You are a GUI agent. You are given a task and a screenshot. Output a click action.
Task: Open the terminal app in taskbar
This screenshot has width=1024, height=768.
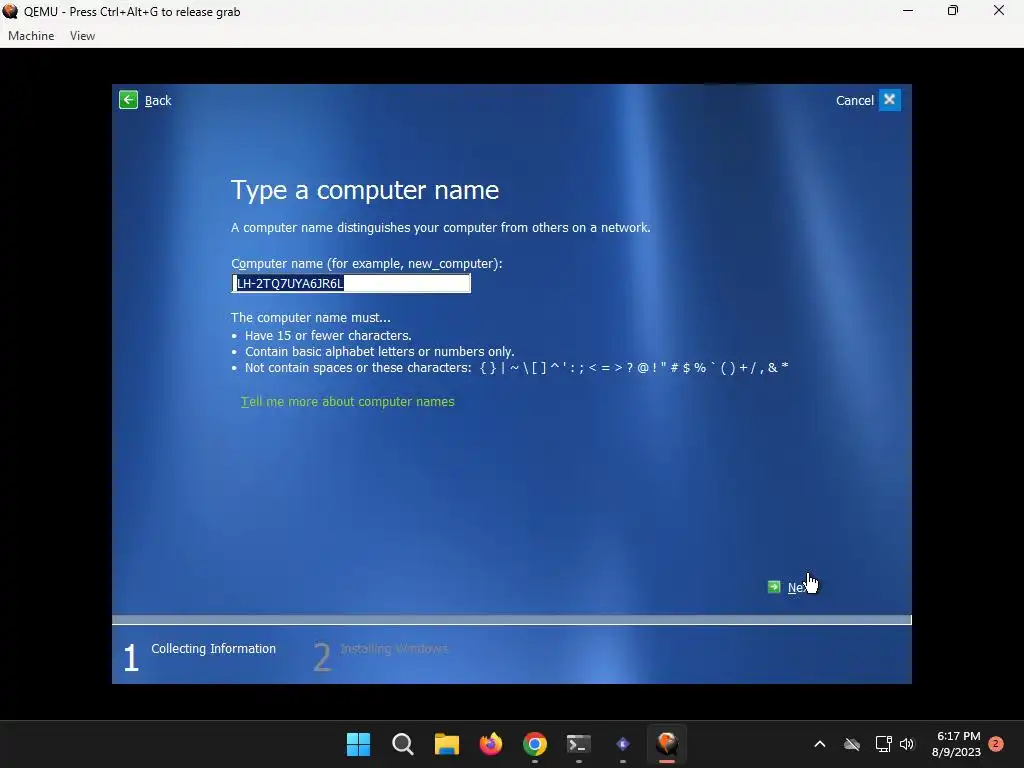579,744
